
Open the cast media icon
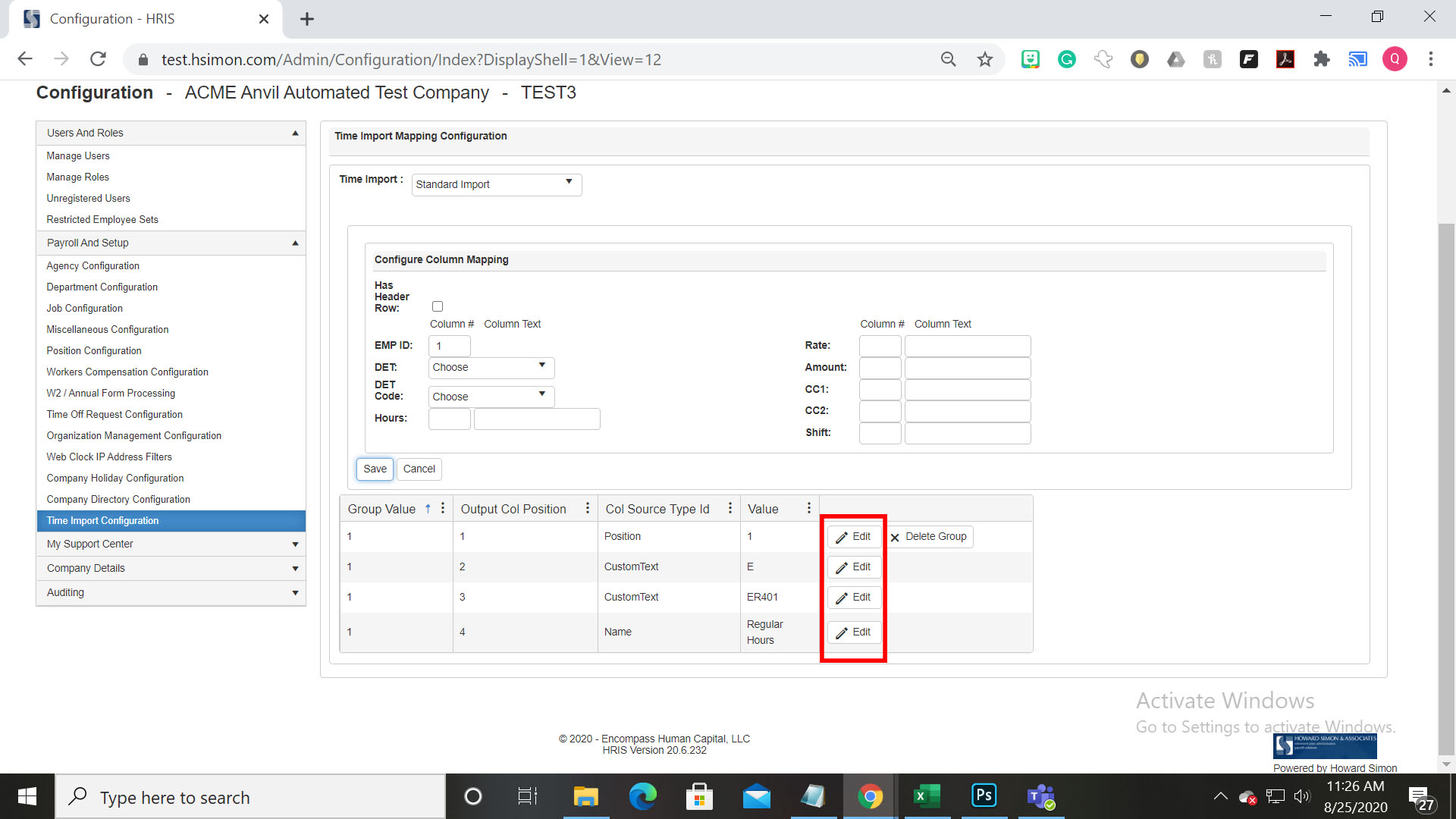coord(1358,59)
